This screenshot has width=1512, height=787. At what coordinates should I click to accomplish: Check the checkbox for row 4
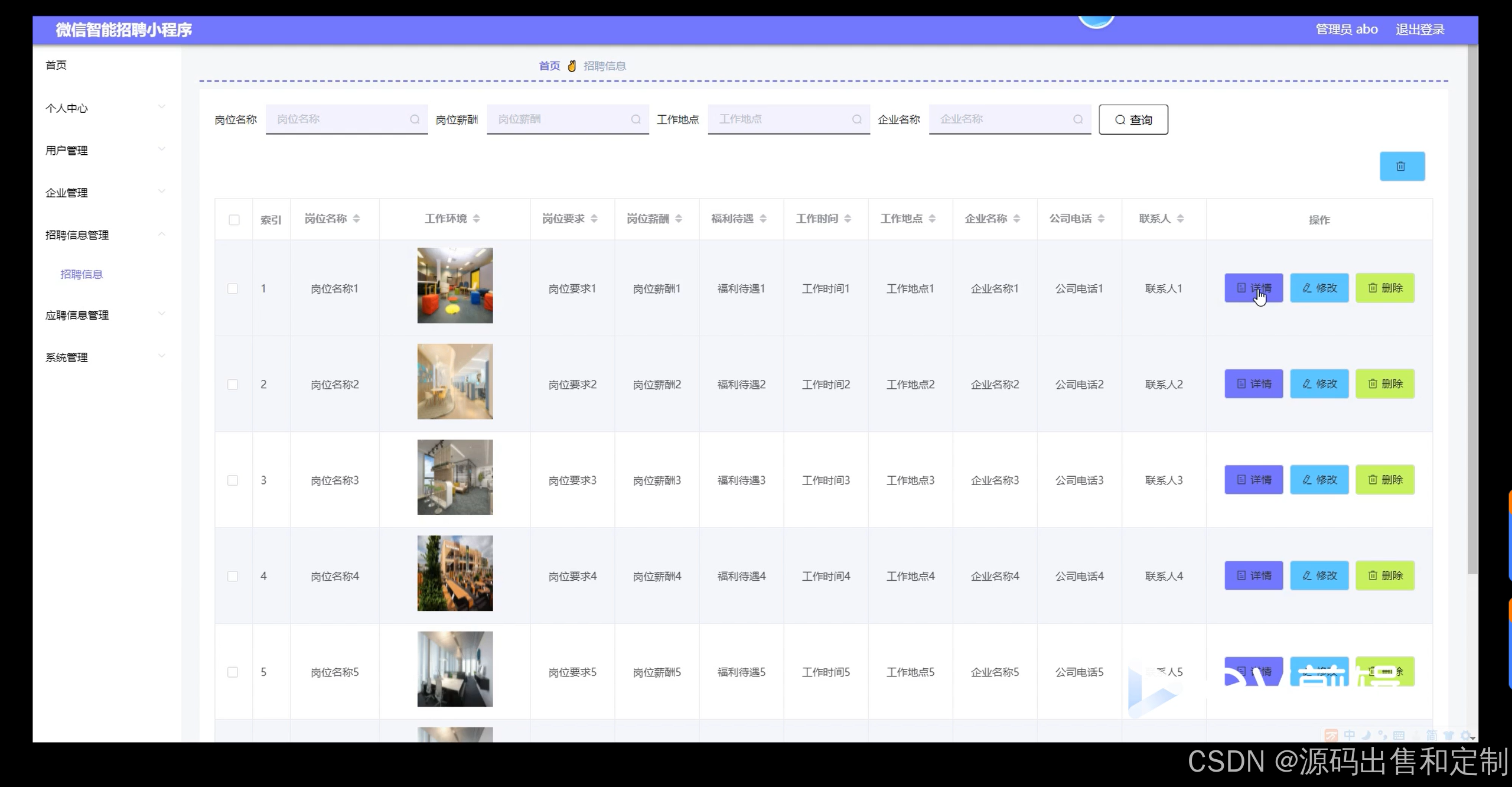click(233, 576)
